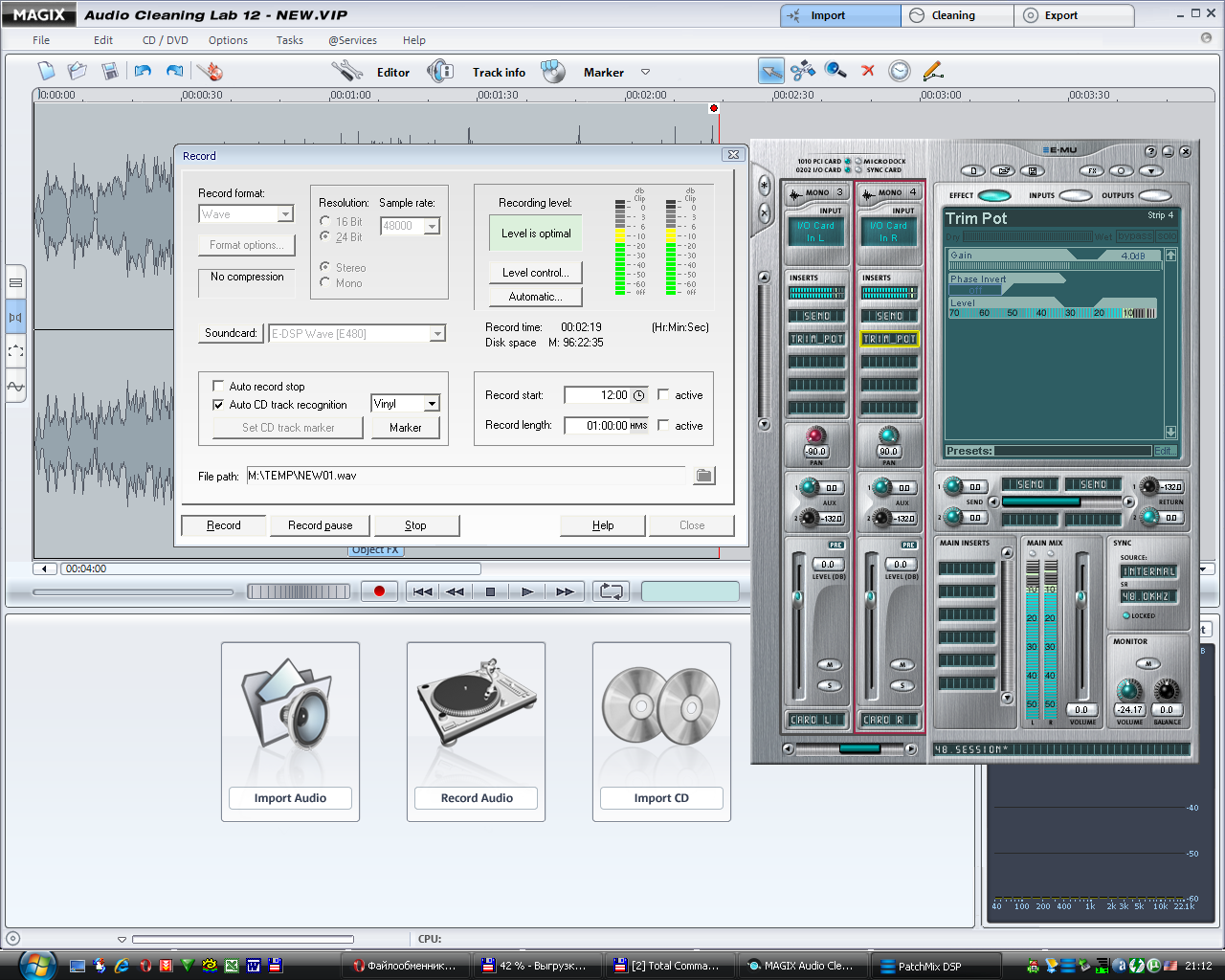This screenshot has width=1225, height=980.
Task: Adjust Main Mix volume fader
Action: pyautogui.click(x=1080, y=596)
